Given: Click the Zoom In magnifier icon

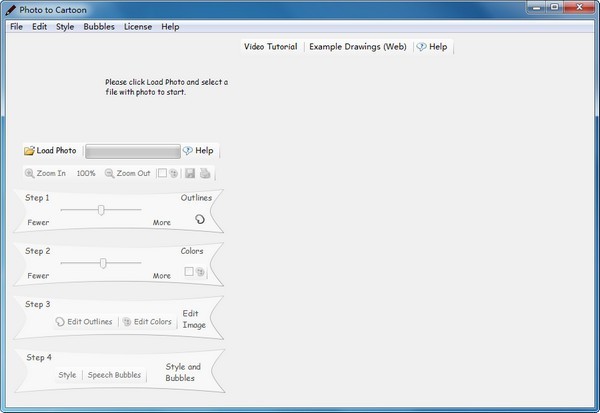Looking at the screenshot, I should point(29,173).
